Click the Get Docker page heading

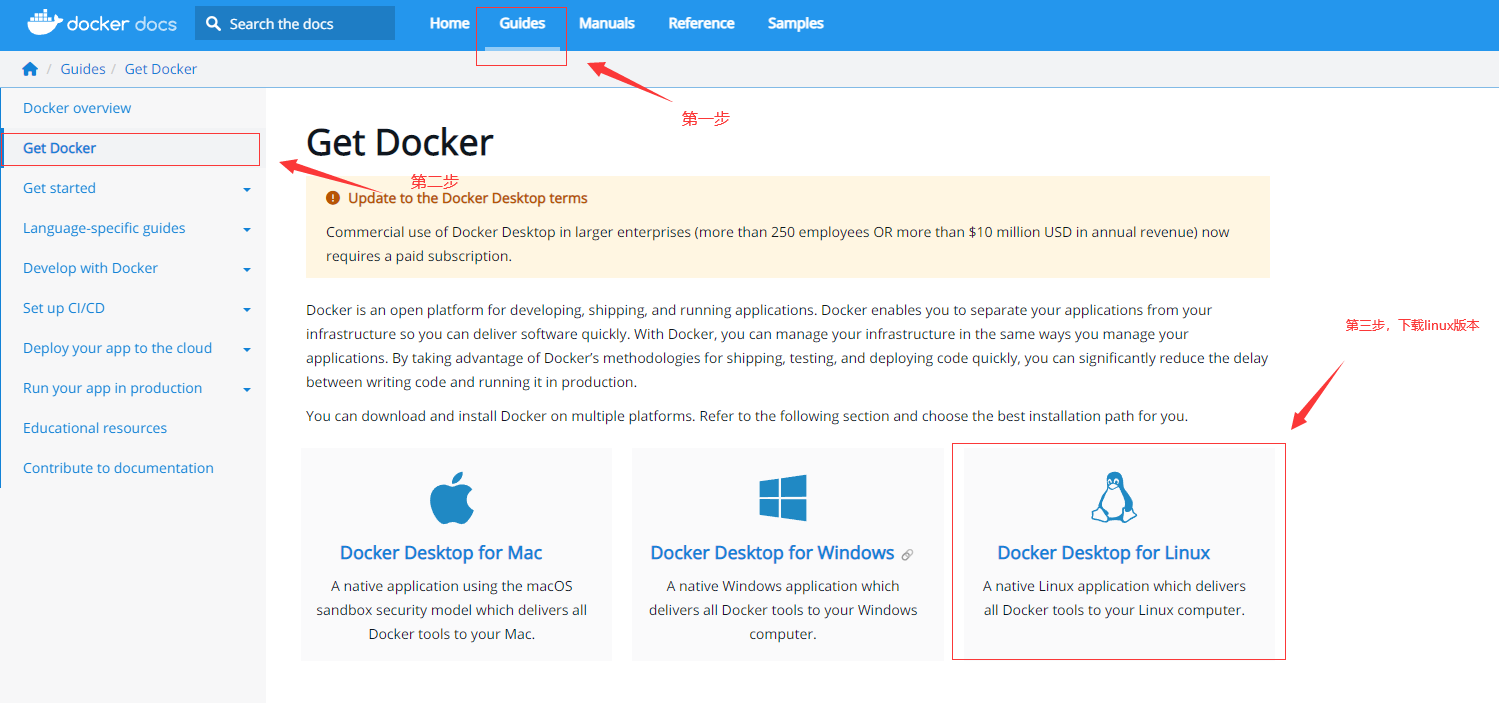(400, 142)
